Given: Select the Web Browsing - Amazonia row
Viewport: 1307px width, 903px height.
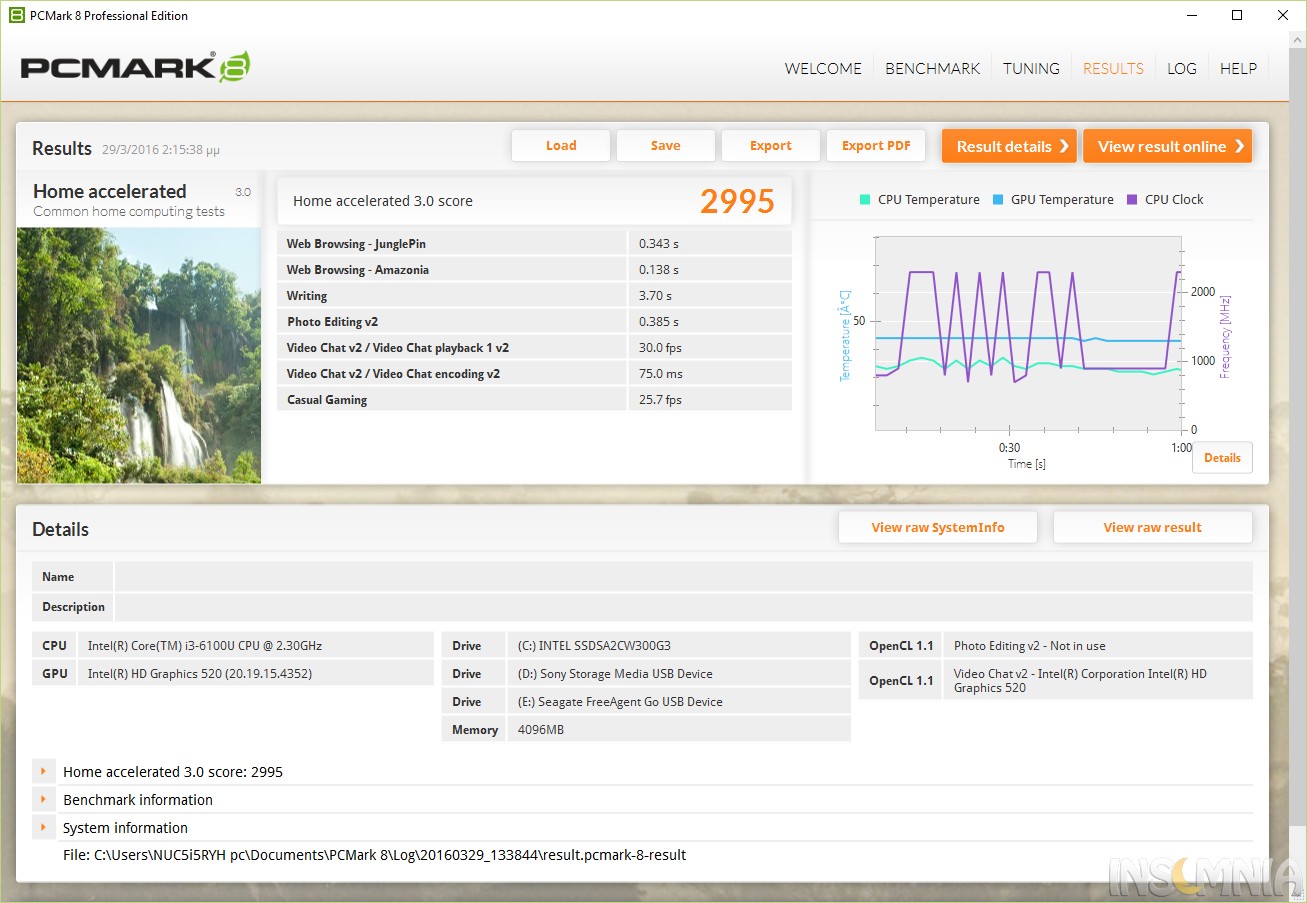Looking at the screenshot, I should [x=534, y=270].
